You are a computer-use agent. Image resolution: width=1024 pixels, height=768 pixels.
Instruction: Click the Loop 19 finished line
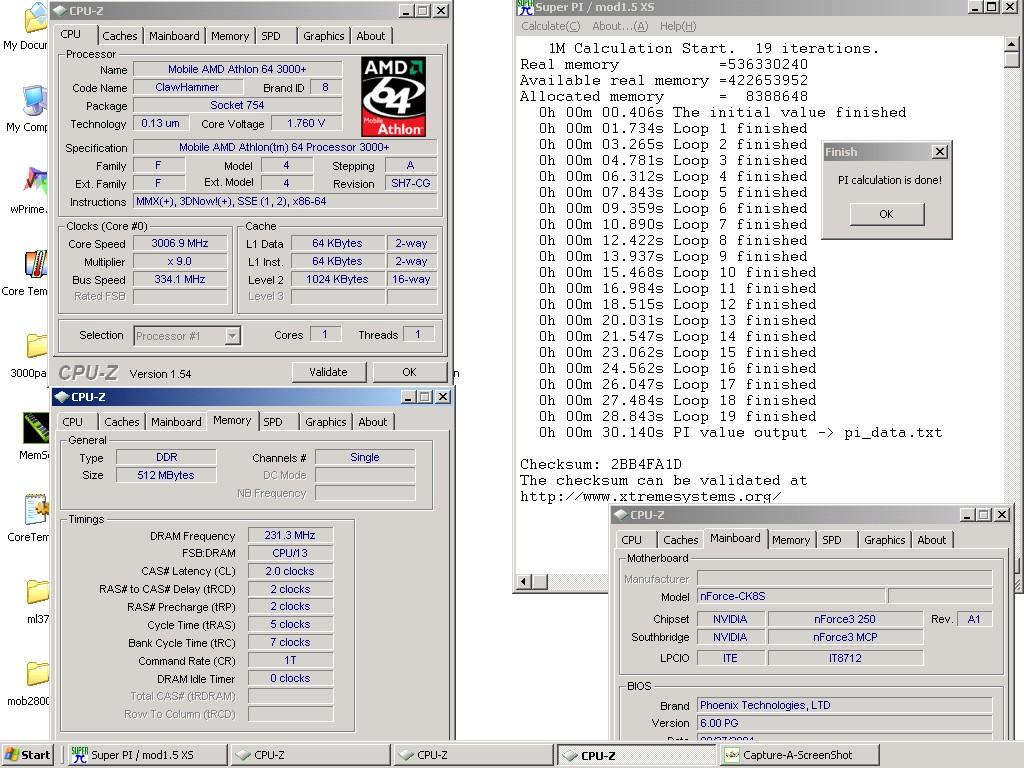[x=677, y=416]
